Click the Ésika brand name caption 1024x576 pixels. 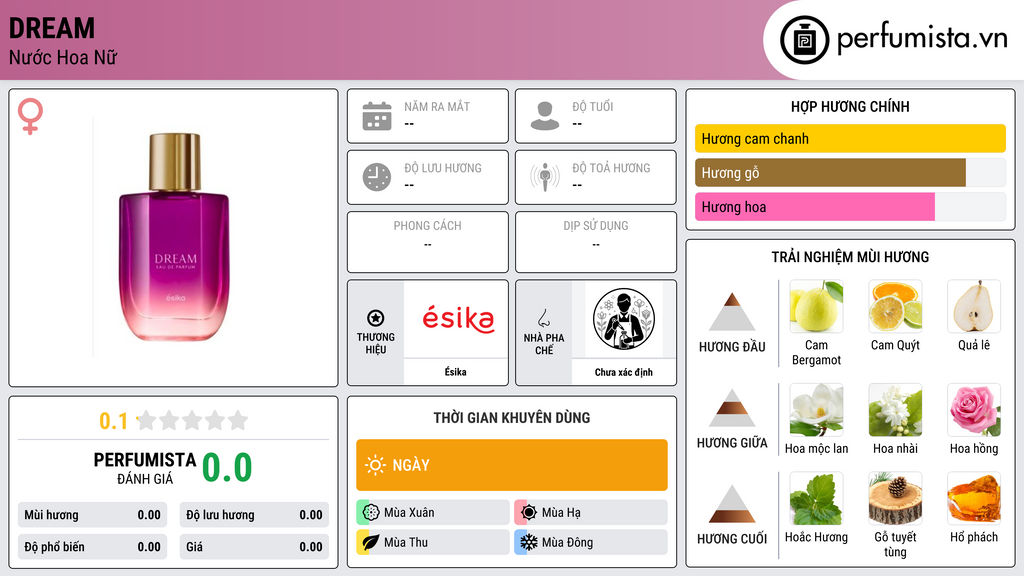(x=455, y=372)
